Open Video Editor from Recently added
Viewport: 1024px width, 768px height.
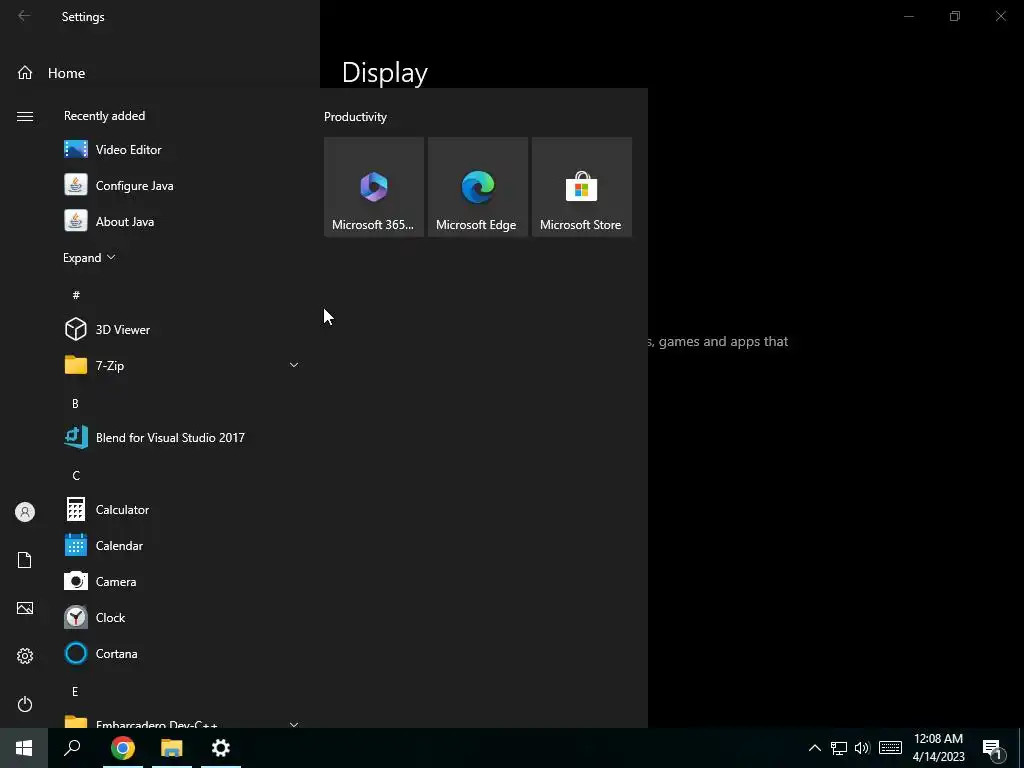pos(181,150)
